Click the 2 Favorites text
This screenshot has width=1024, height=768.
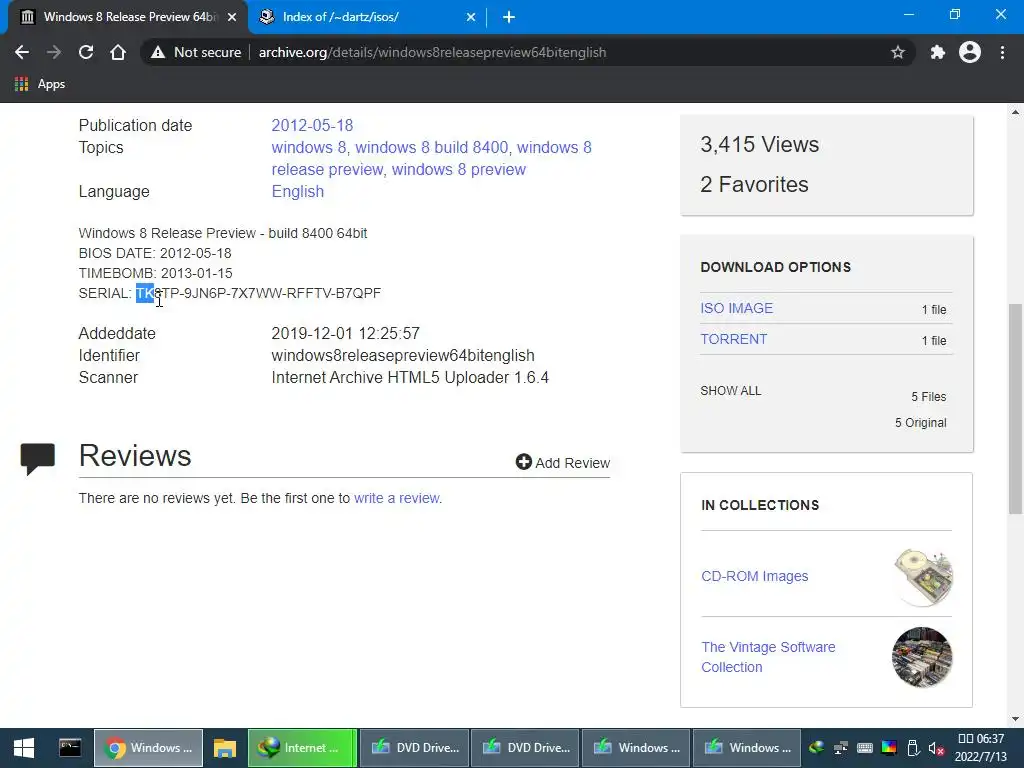pos(754,184)
